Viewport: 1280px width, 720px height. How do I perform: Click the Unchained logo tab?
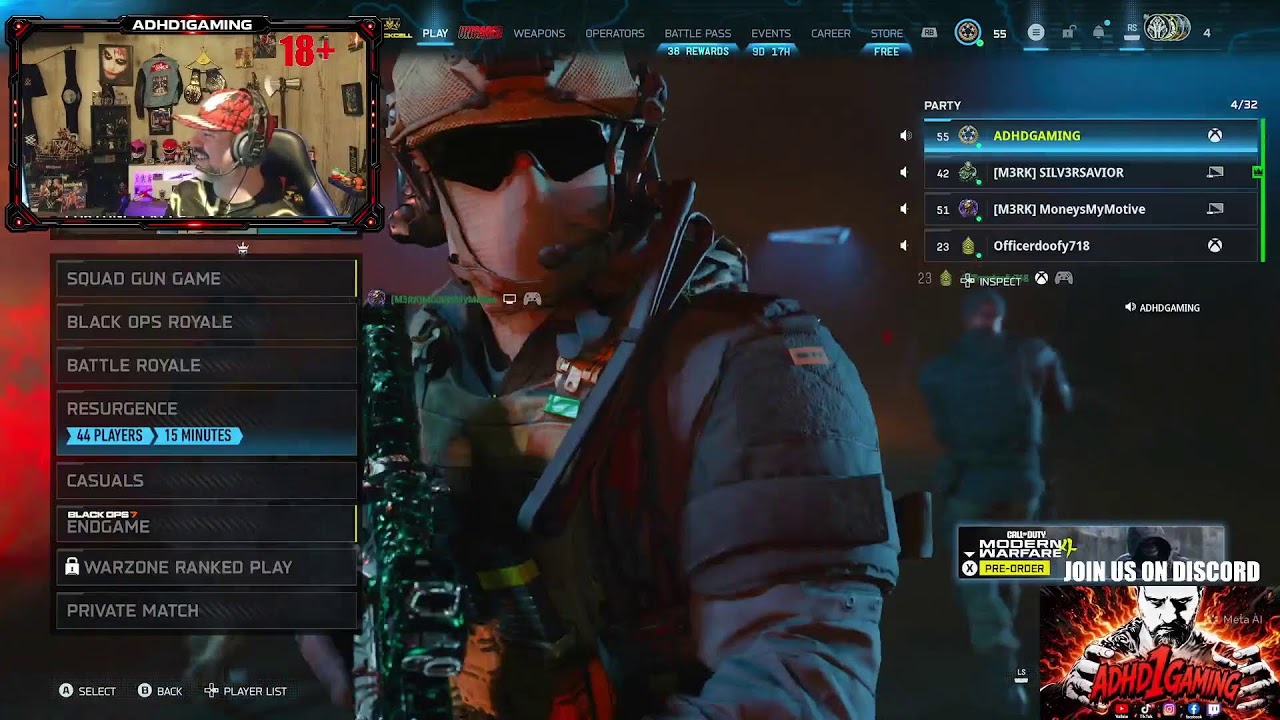click(x=480, y=33)
